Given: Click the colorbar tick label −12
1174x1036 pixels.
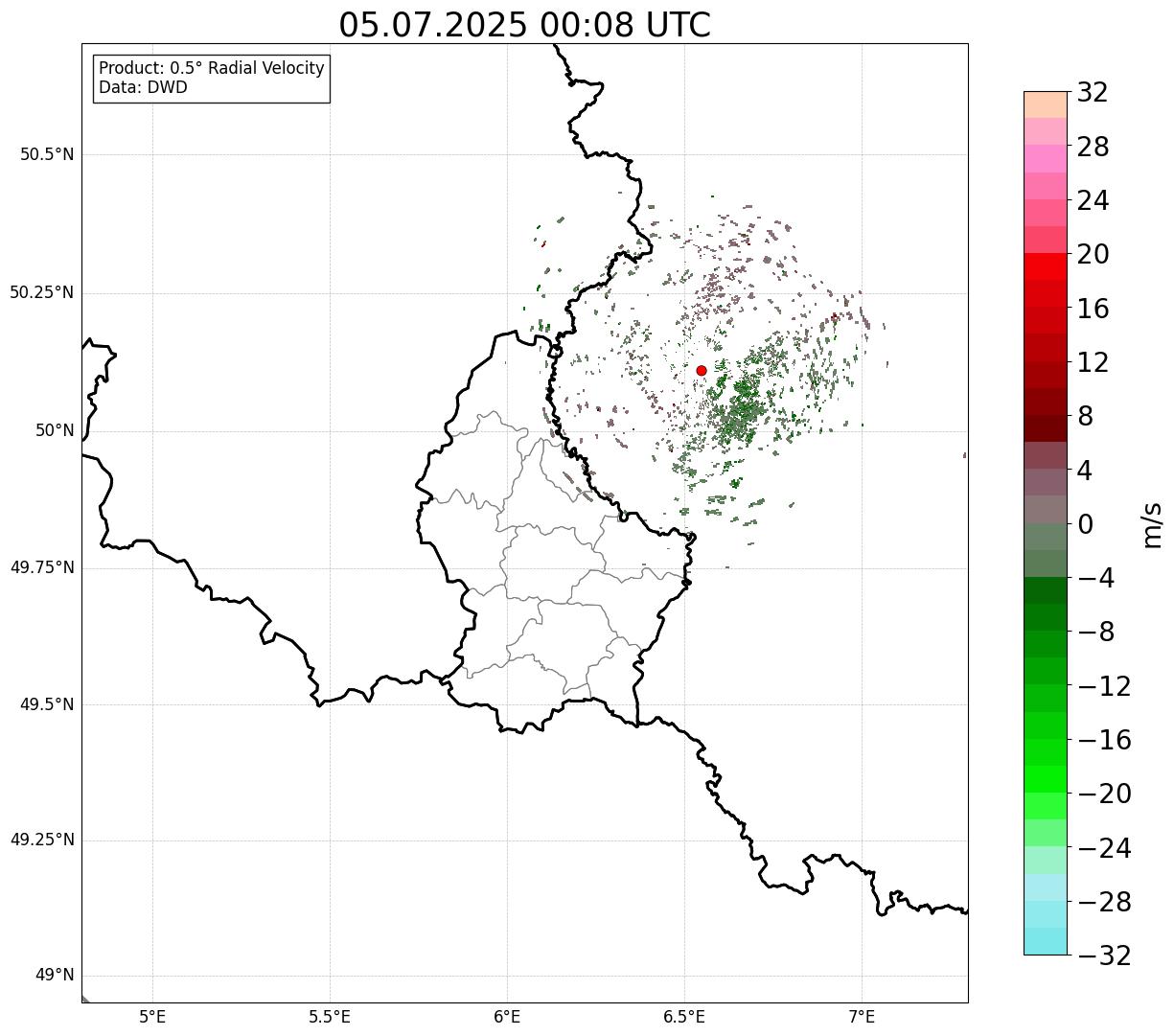Looking at the screenshot, I should [x=1104, y=686].
